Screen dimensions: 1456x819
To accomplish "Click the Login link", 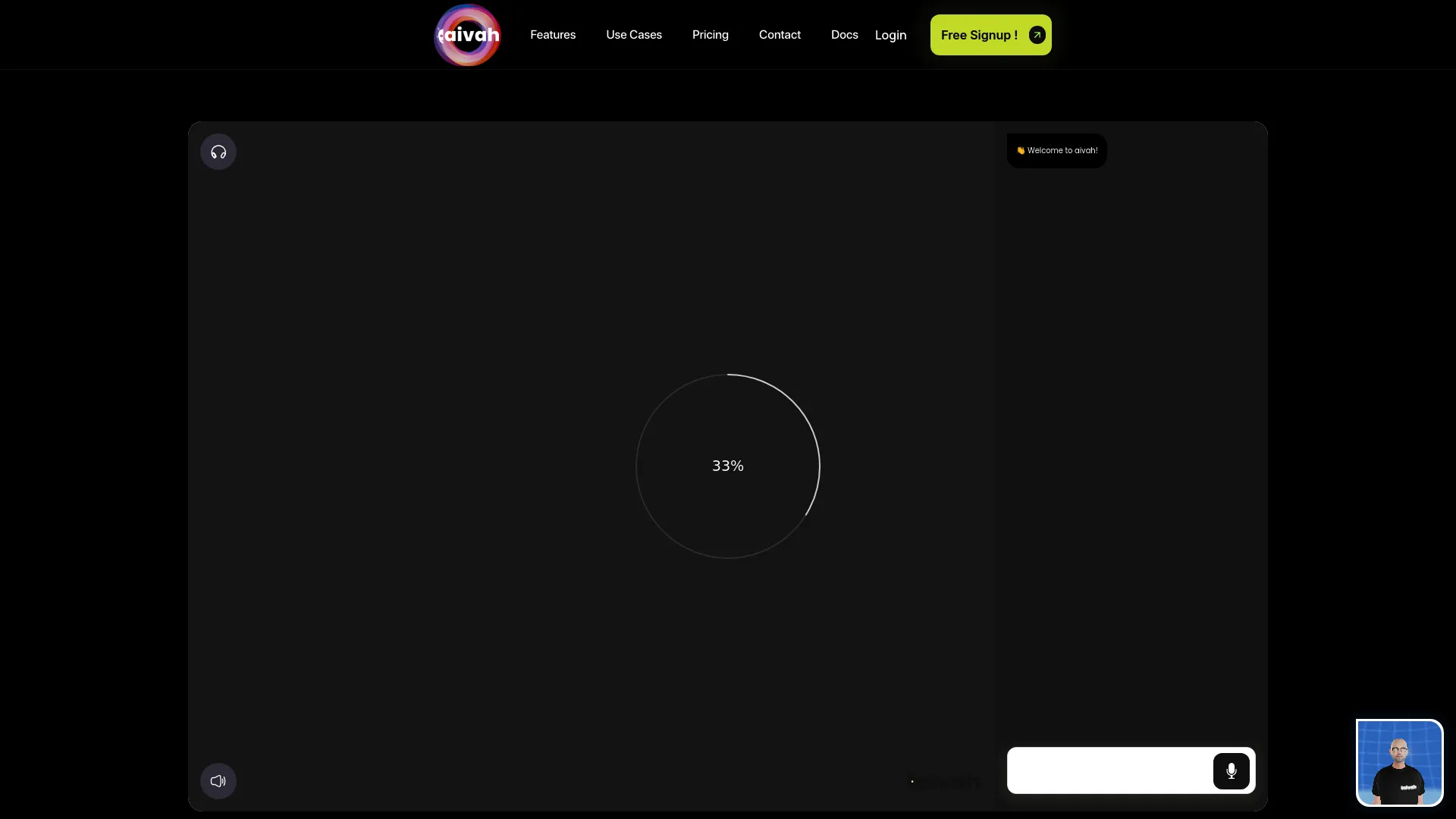I will (890, 36).
